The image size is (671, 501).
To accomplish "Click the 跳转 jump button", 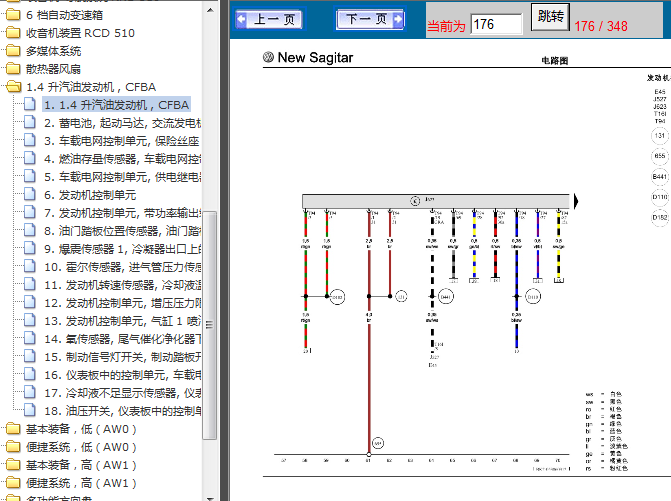I will click(x=550, y=17).
